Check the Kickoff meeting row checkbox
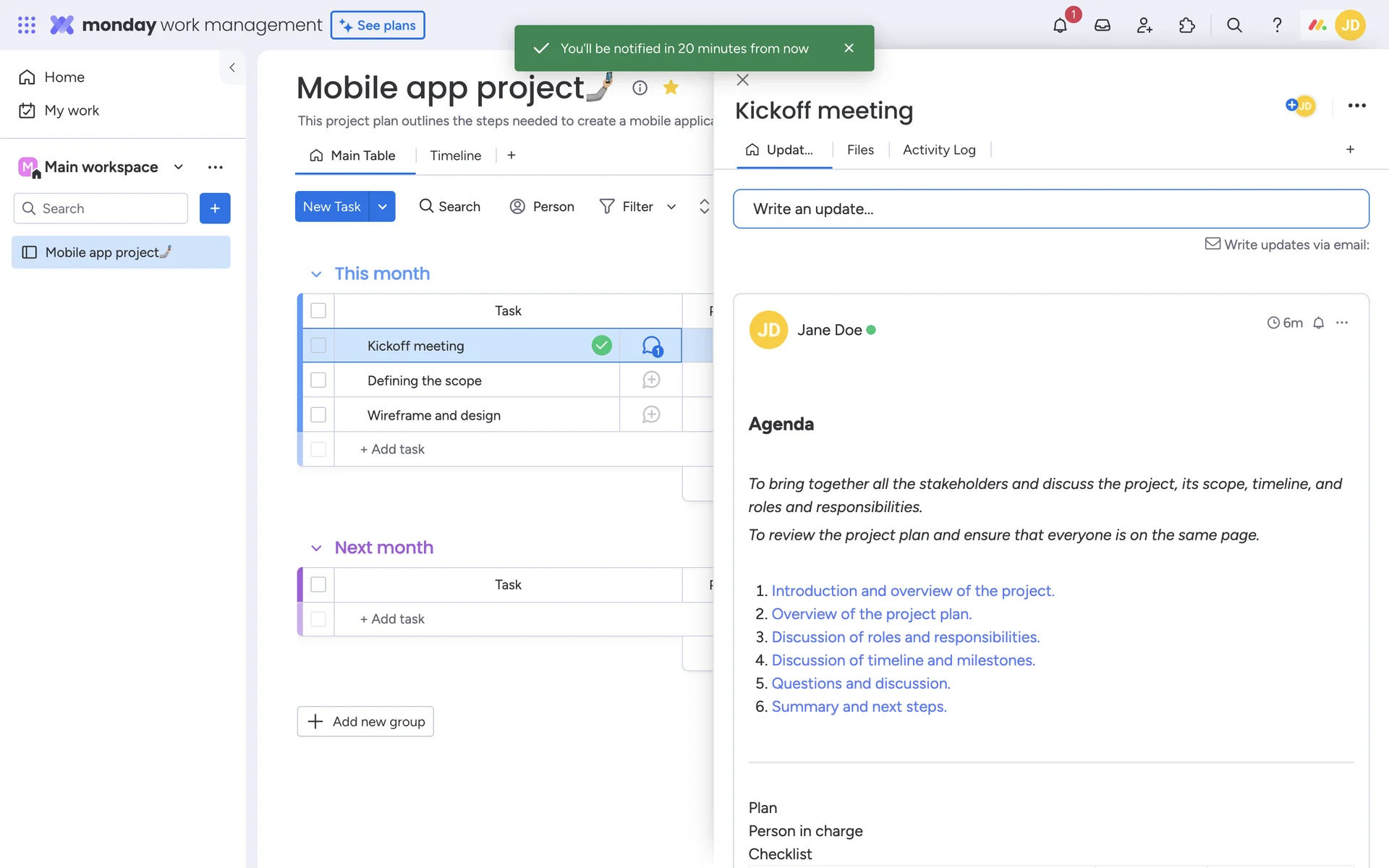This screenshot has width=1389, height=868. click(x=318, y=346)
